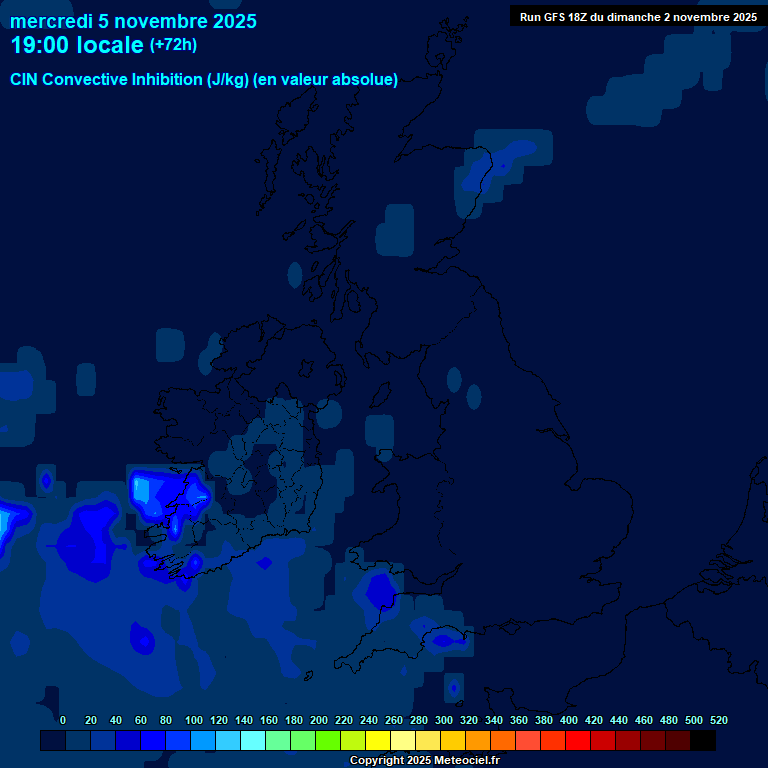Click the bright red swatch below 400

pos(578,741)
